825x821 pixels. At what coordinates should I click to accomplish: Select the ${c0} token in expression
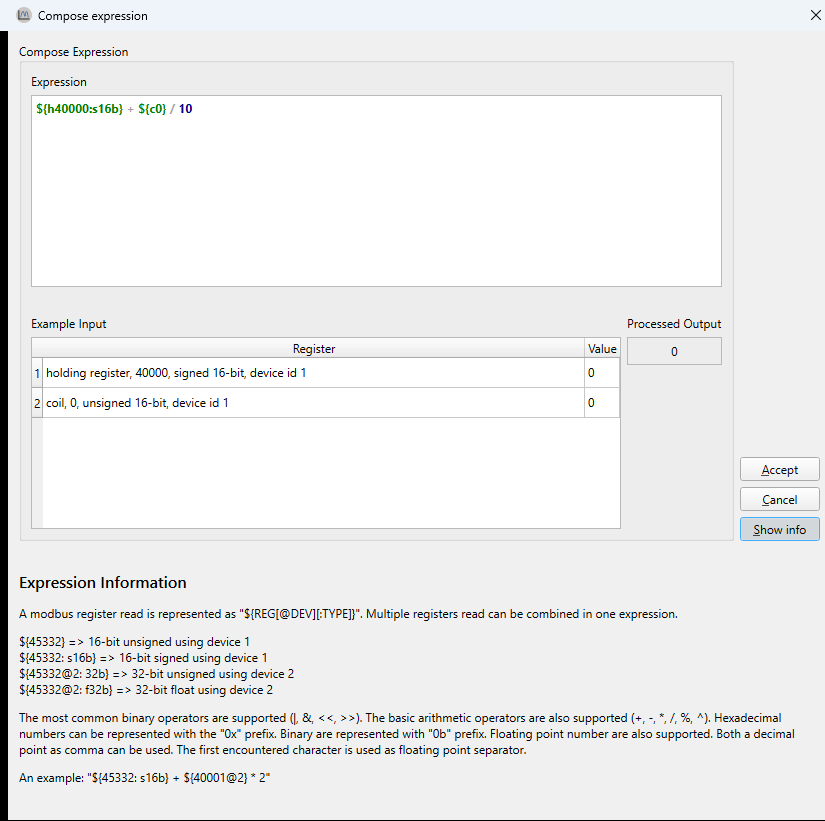click(152, 109)
